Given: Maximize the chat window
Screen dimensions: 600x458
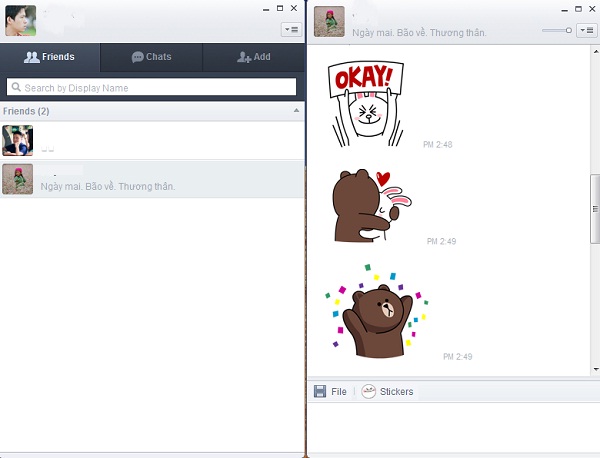Looking at the screenshot, I should 579,9.
